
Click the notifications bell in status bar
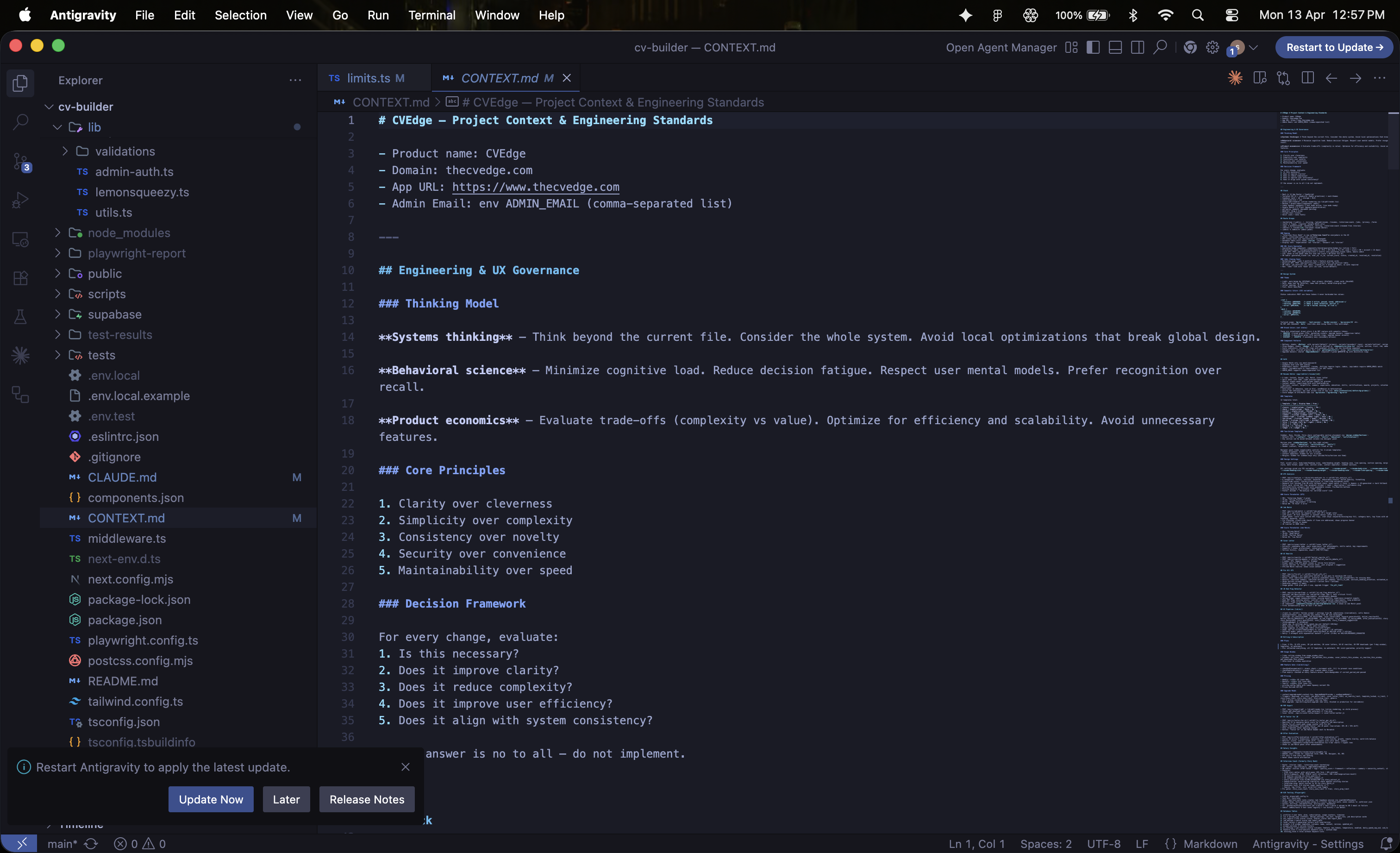(1387, 844)
